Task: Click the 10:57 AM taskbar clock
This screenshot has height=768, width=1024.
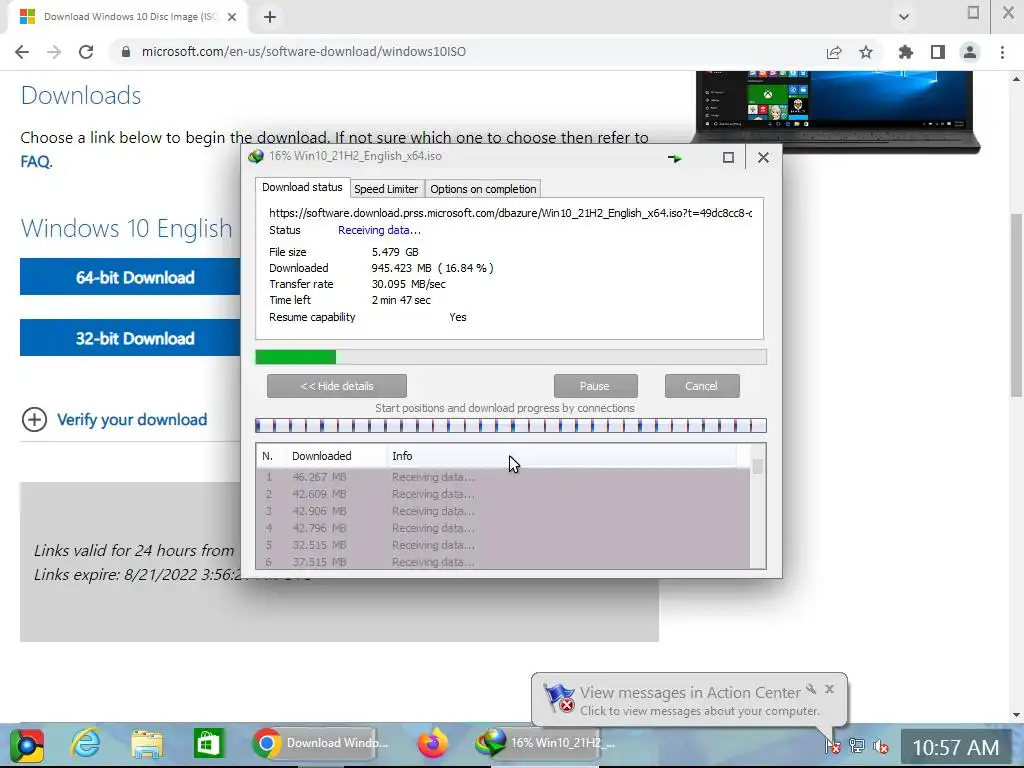Action: [955, 747]
